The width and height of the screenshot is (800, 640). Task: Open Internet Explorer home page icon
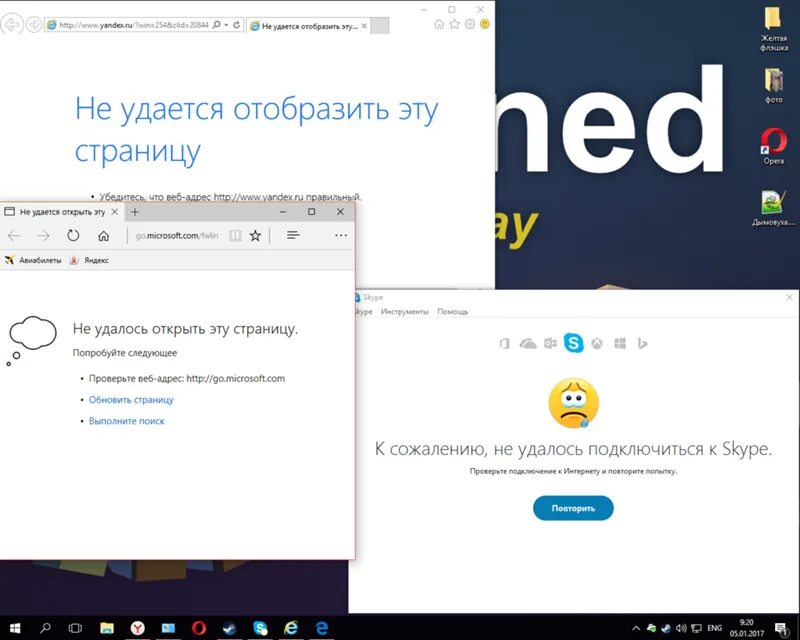[x=439, y=24]
